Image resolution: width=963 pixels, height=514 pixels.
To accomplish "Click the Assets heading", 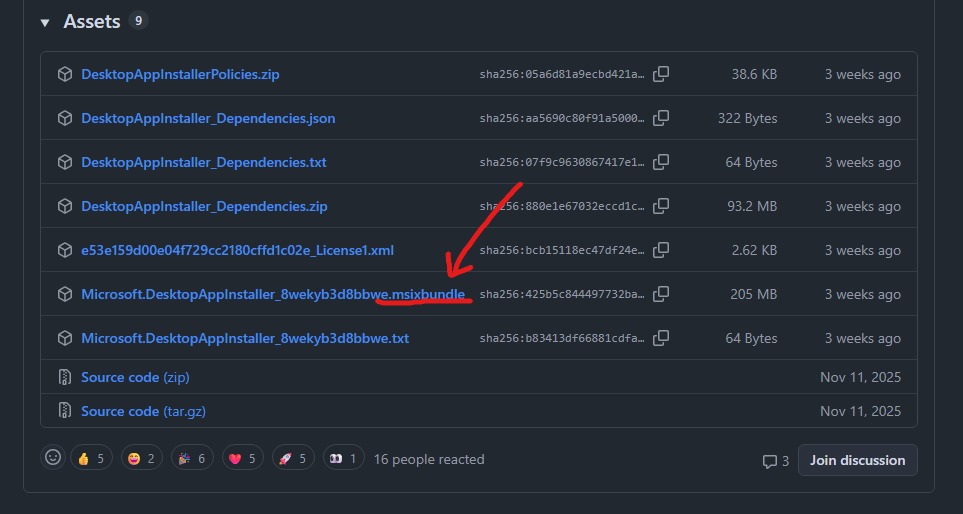I will [x=92, y=21].
